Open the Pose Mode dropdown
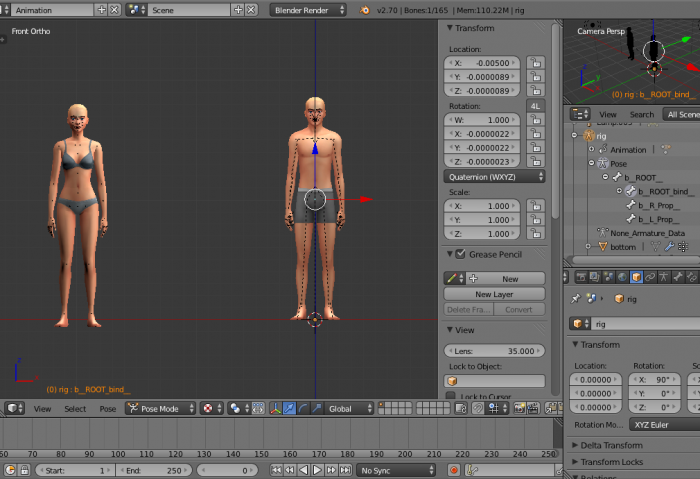 coord(159,409)
